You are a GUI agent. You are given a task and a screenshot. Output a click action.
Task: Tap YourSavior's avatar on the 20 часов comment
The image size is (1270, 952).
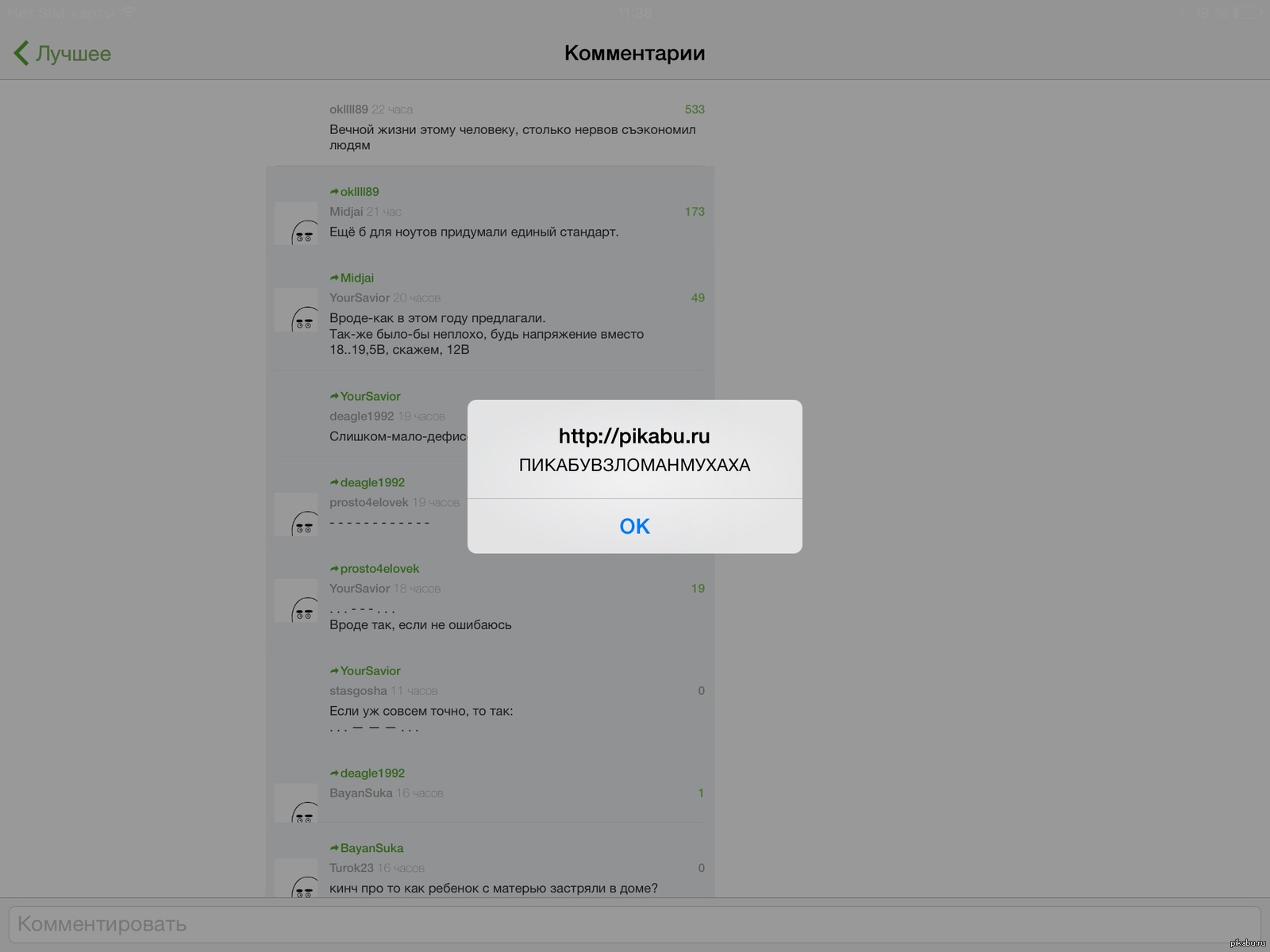point(297,310)
